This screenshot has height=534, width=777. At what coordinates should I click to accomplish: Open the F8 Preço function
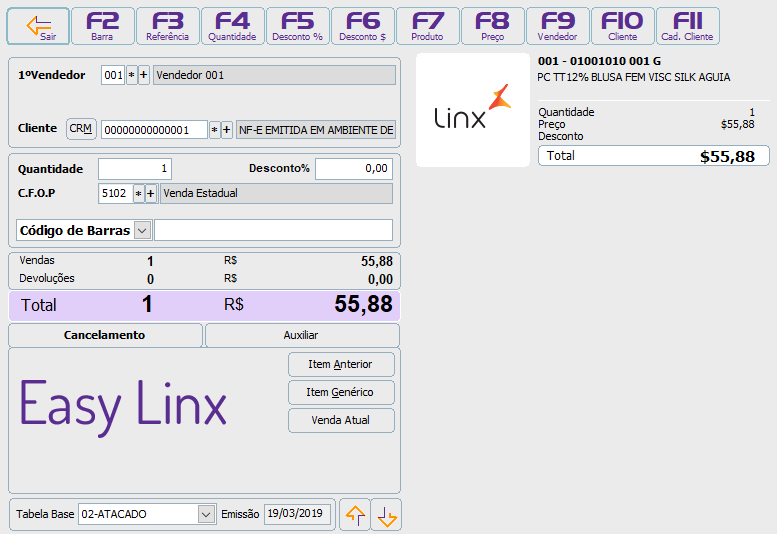(493, 26)
